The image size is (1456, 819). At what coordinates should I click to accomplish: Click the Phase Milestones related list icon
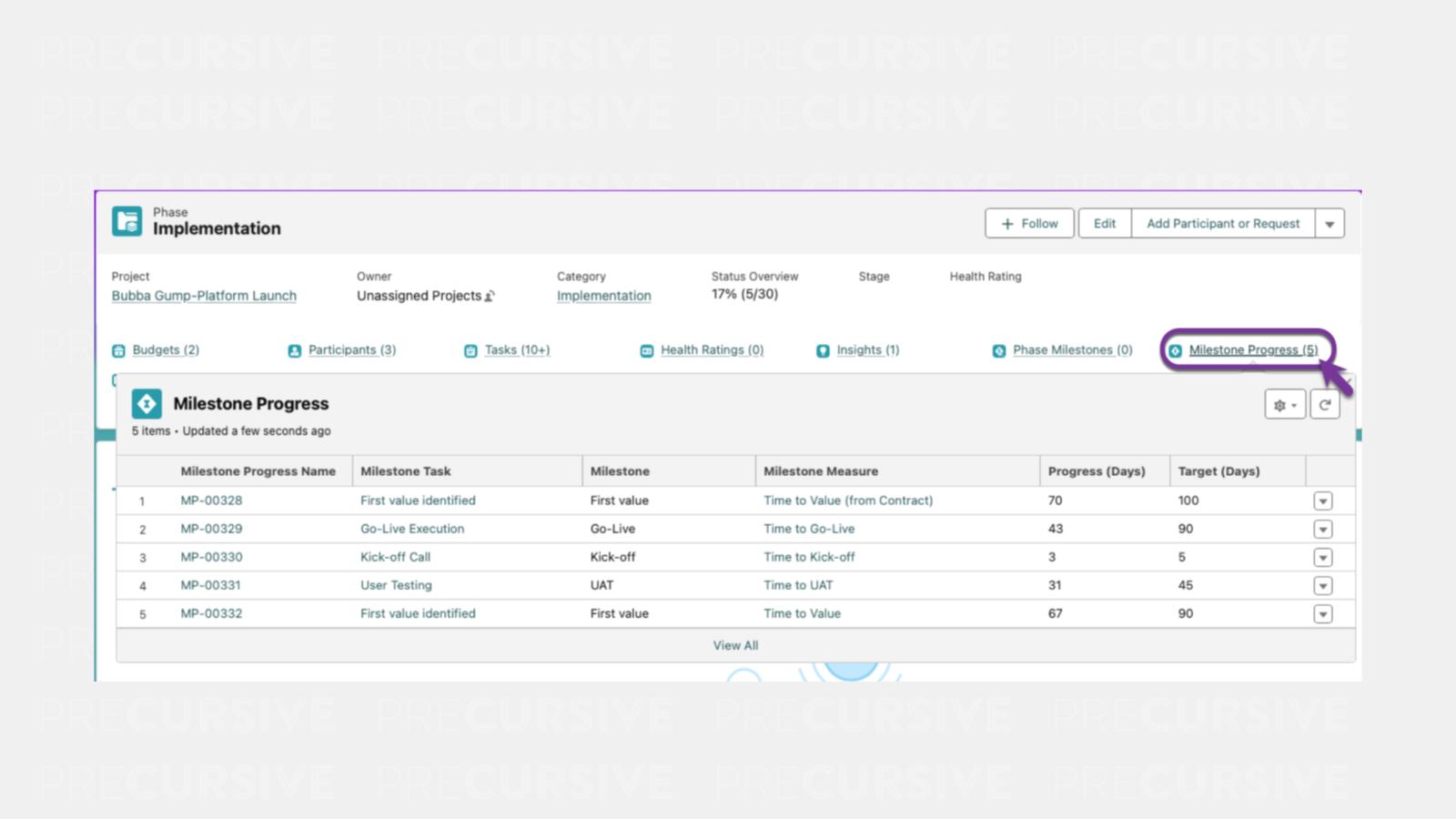[x=998, y=351]
